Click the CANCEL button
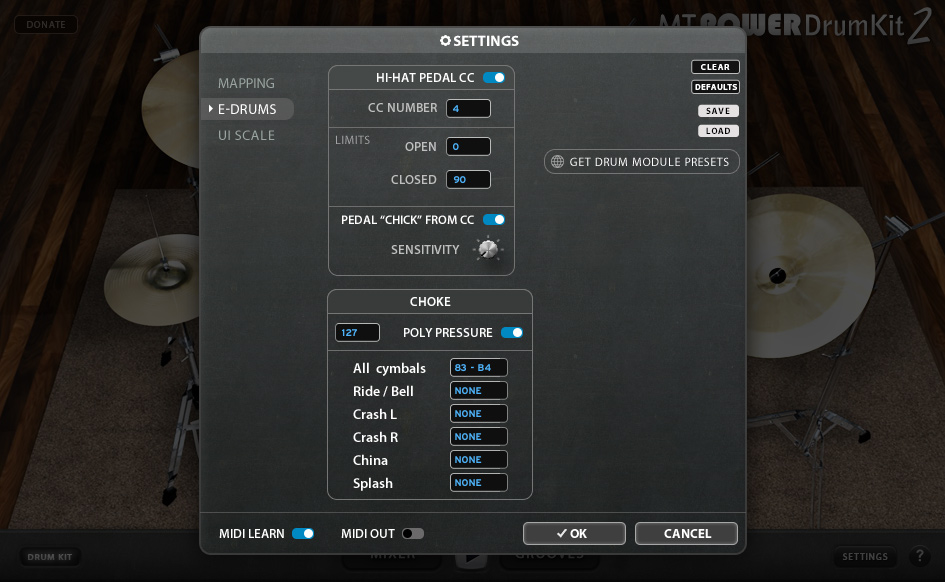Viewport: 945px width, 582px height. (686, 533)
